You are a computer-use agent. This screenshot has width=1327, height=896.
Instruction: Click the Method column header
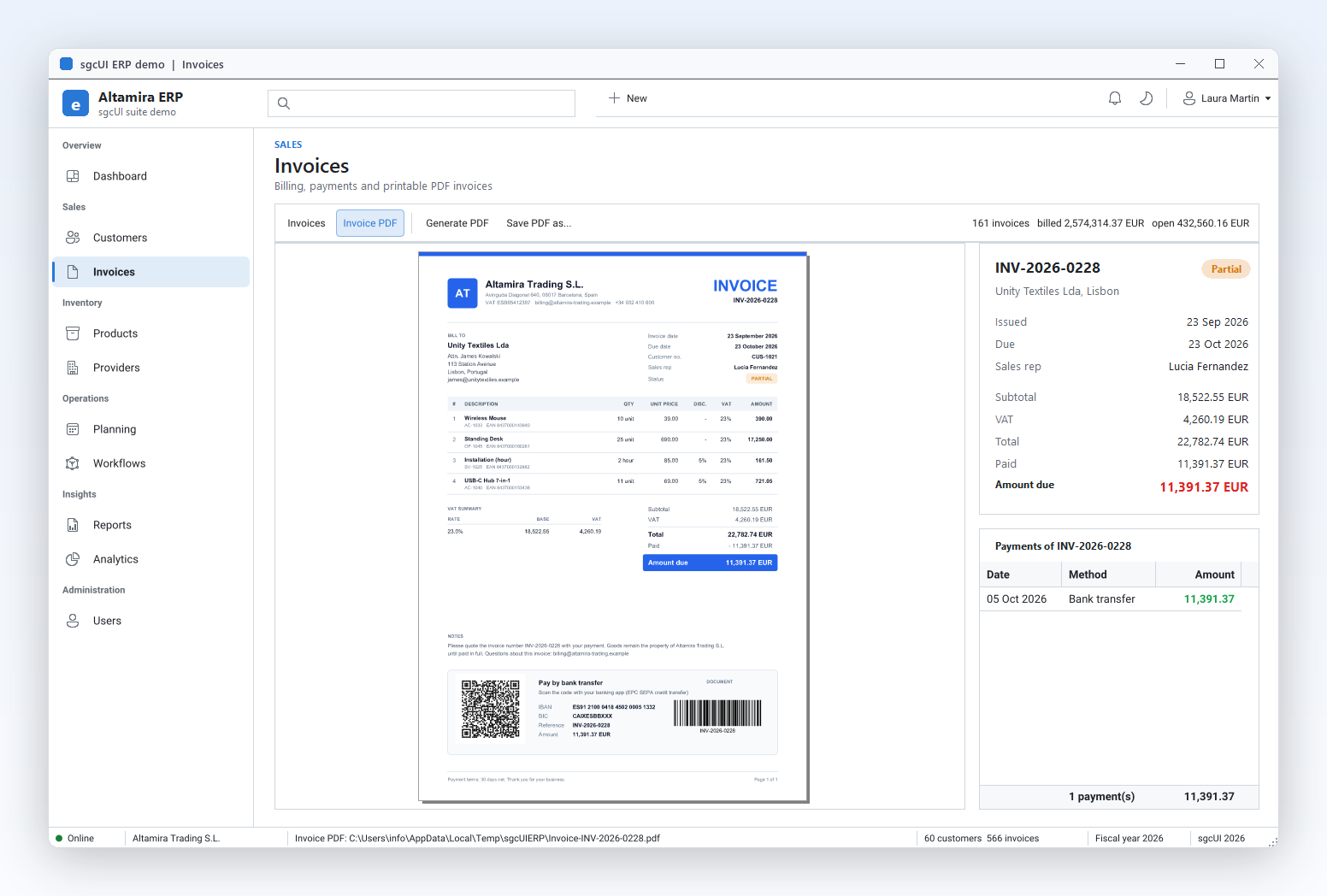coord(1108,575)
